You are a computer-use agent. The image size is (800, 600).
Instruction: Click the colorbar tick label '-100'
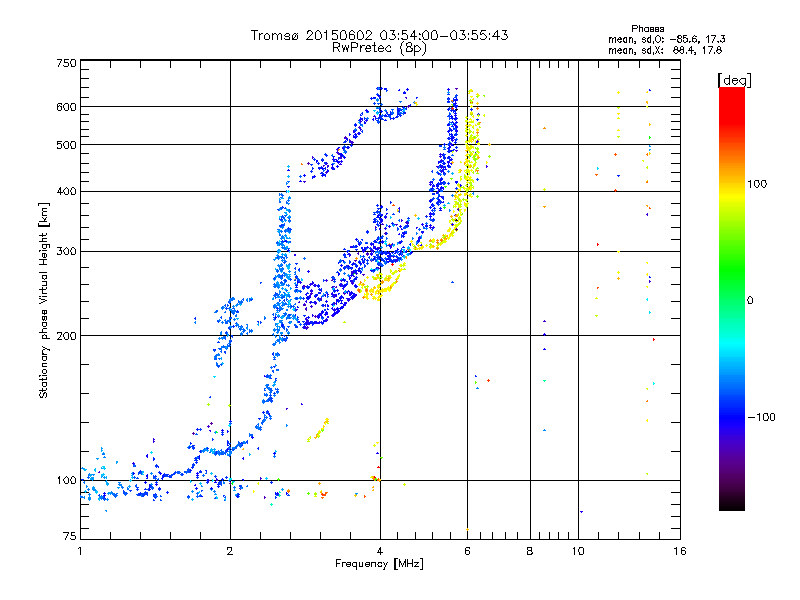(x=762, y=417)
